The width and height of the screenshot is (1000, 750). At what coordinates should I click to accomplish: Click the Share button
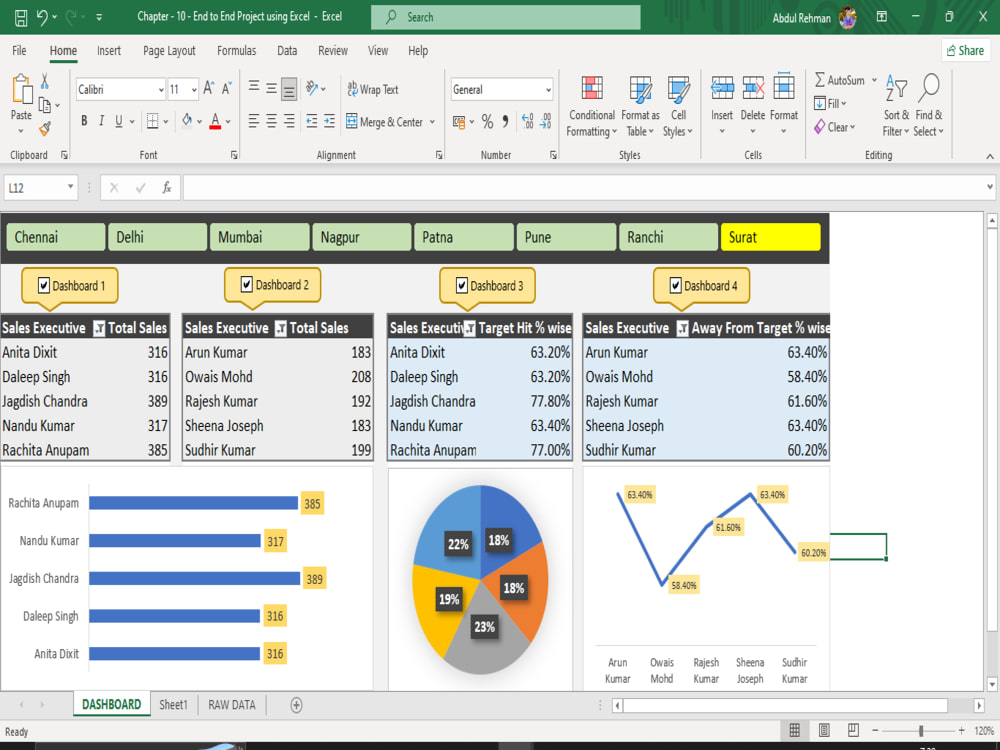965,50
